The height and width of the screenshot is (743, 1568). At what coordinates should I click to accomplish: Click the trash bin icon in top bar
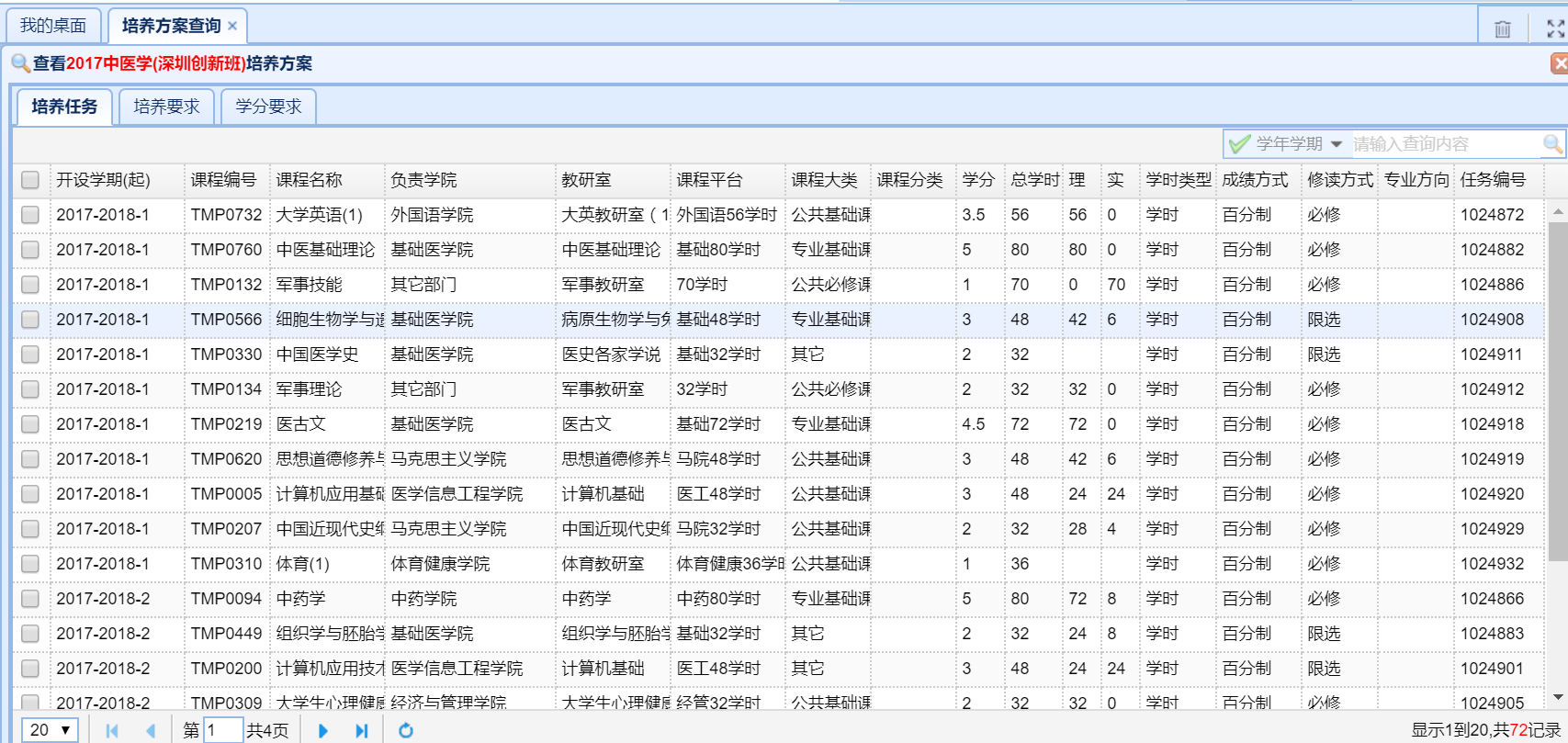click(x=1503, y=28)
